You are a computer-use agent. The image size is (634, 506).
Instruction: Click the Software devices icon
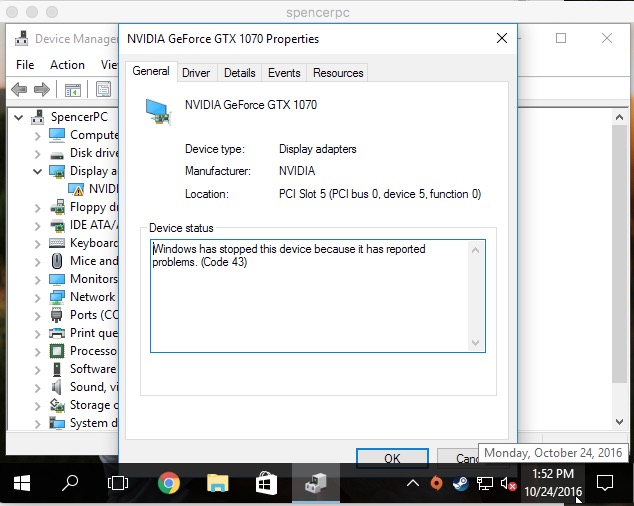click(57, 369)
